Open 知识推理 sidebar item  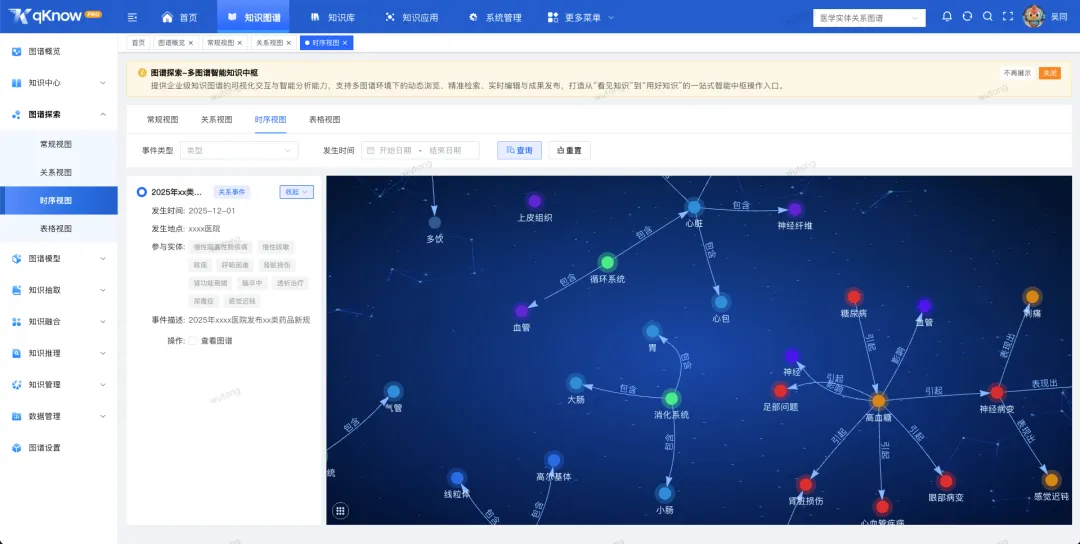pyautogui.click(x=59, y=353)
